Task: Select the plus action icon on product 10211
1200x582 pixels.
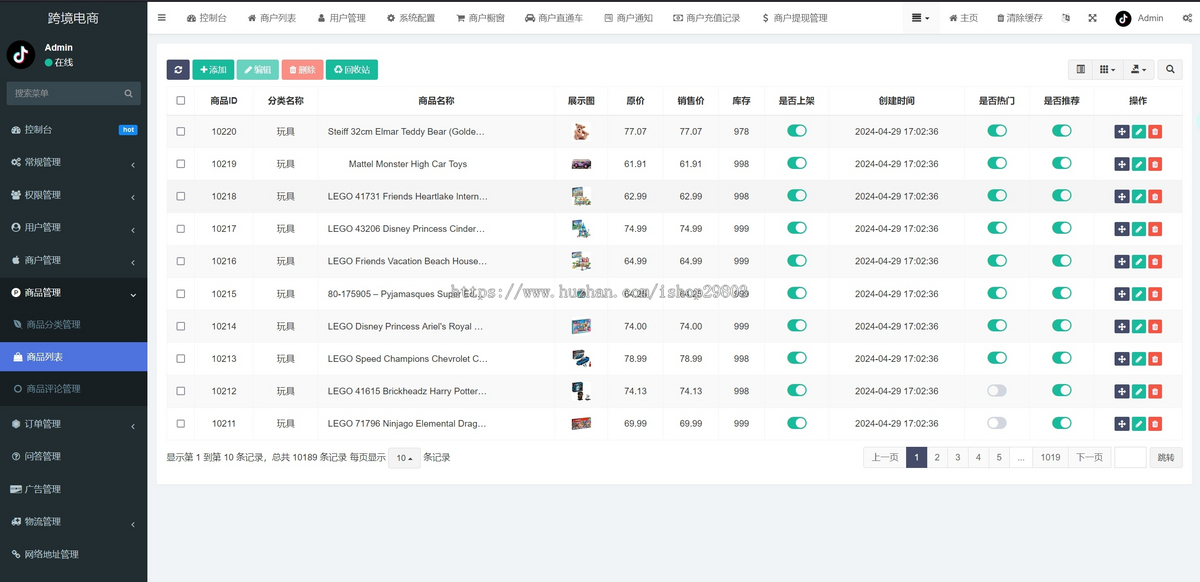Action: (1123, 423)
